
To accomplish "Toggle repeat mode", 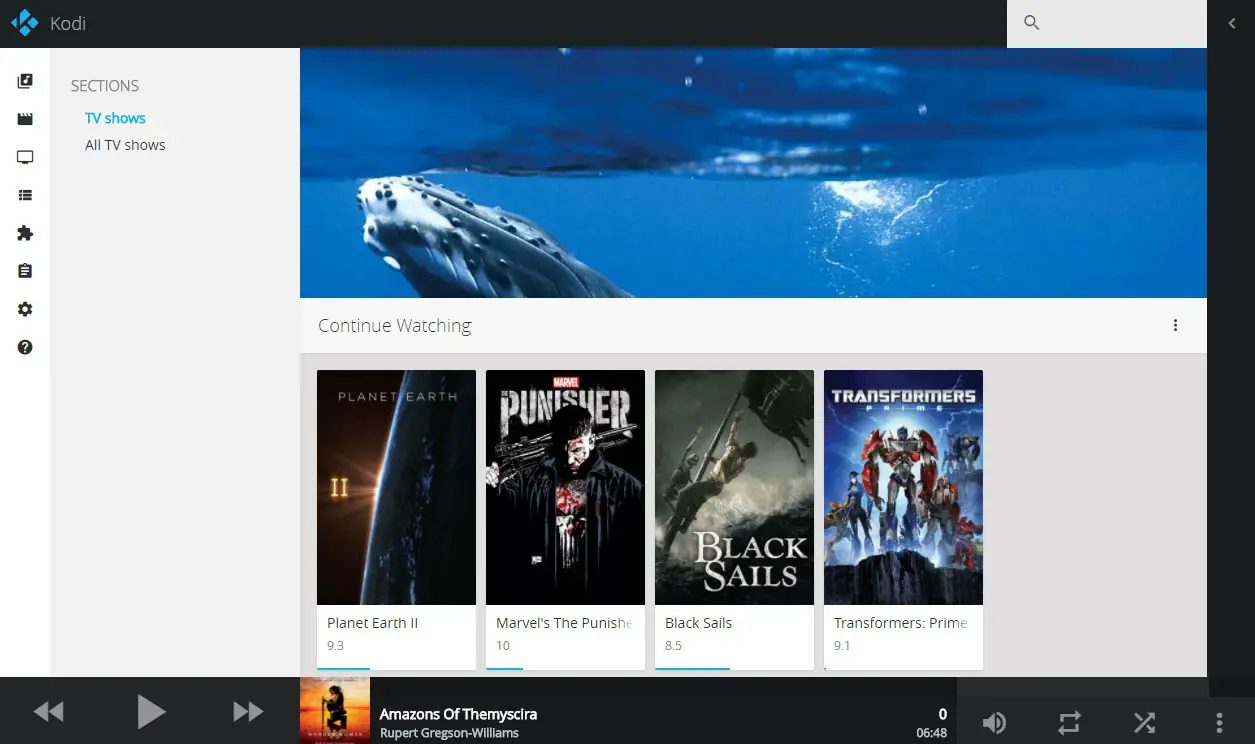I will pos(1069,722).
